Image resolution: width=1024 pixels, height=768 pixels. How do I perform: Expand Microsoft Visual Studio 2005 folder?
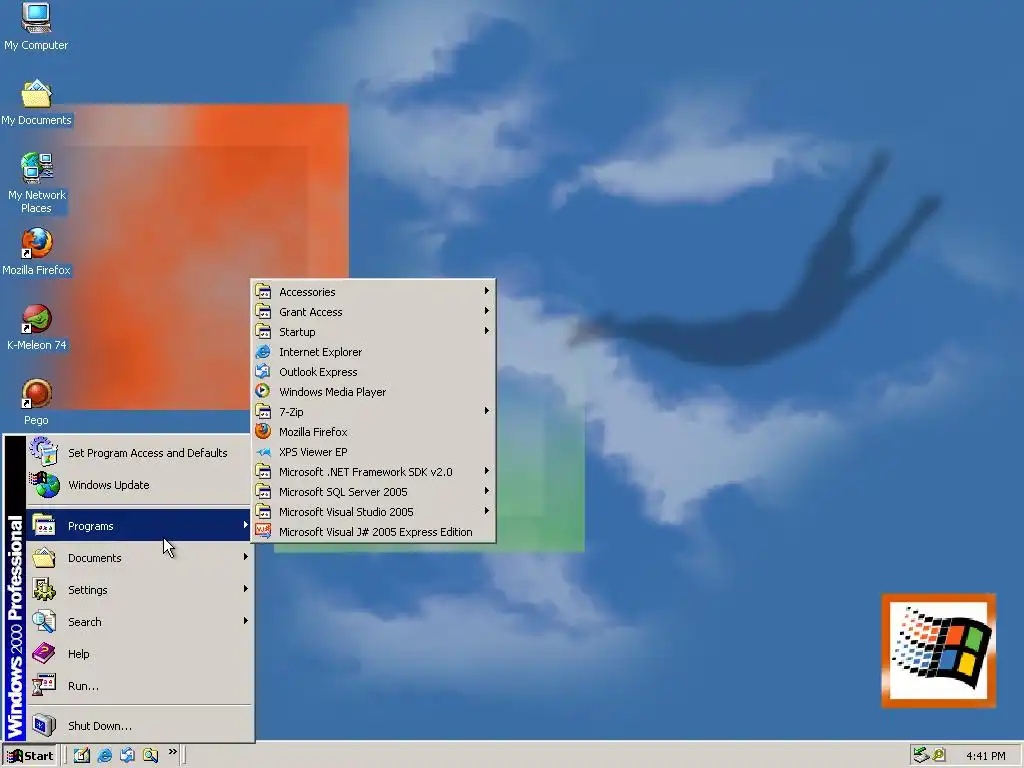[373, 512]
